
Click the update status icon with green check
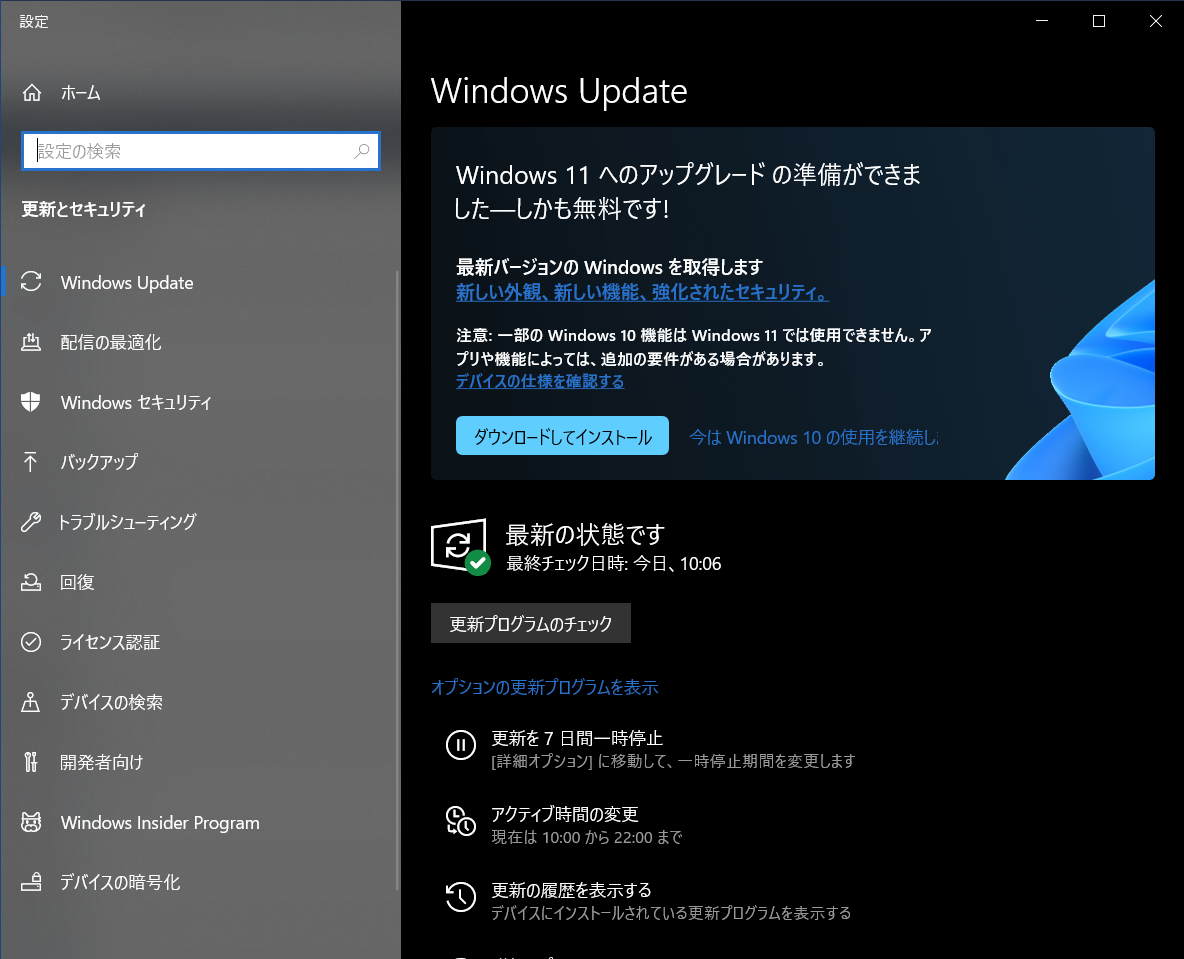[461, 547]
